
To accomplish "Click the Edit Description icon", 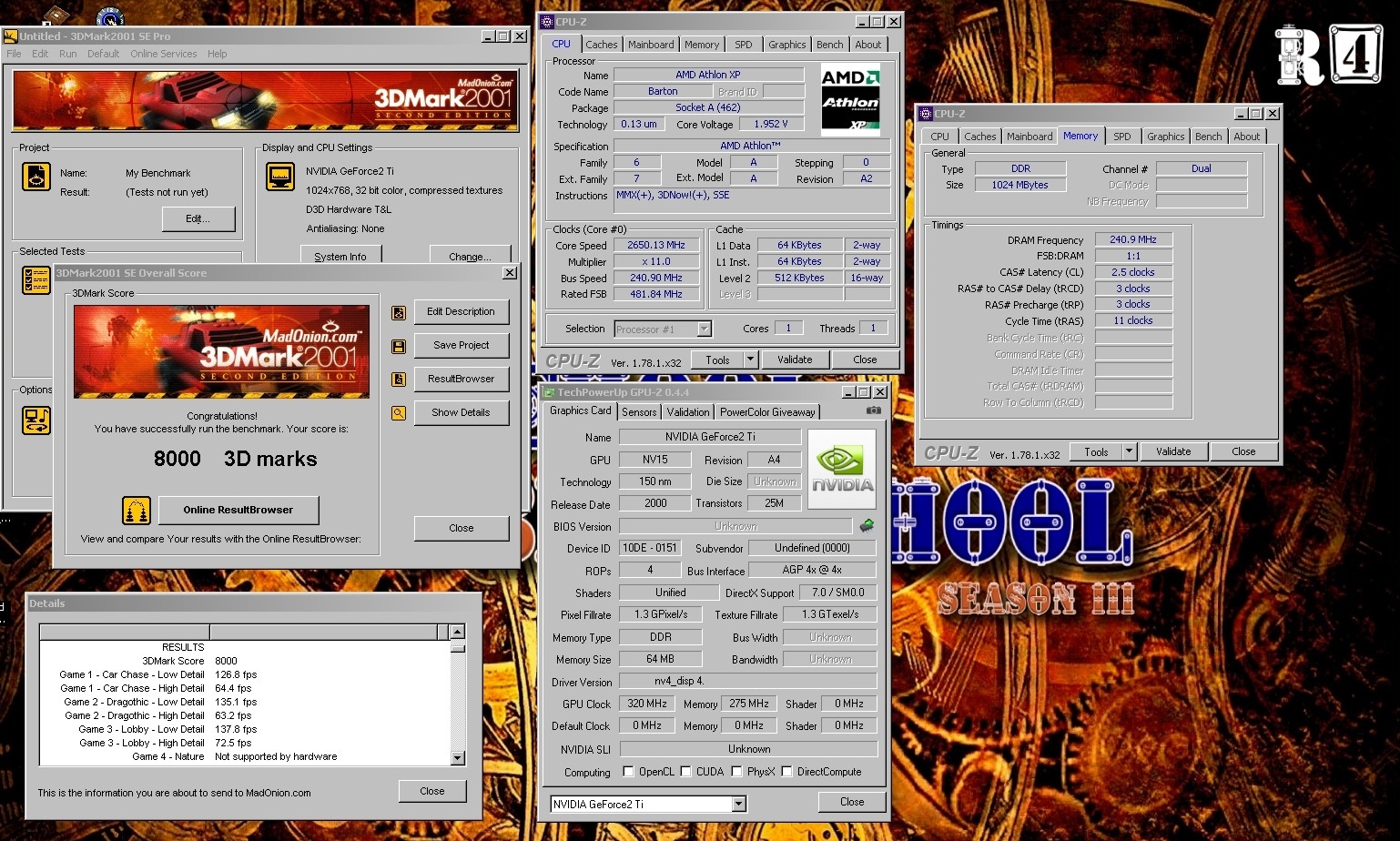I will point(398,312).
